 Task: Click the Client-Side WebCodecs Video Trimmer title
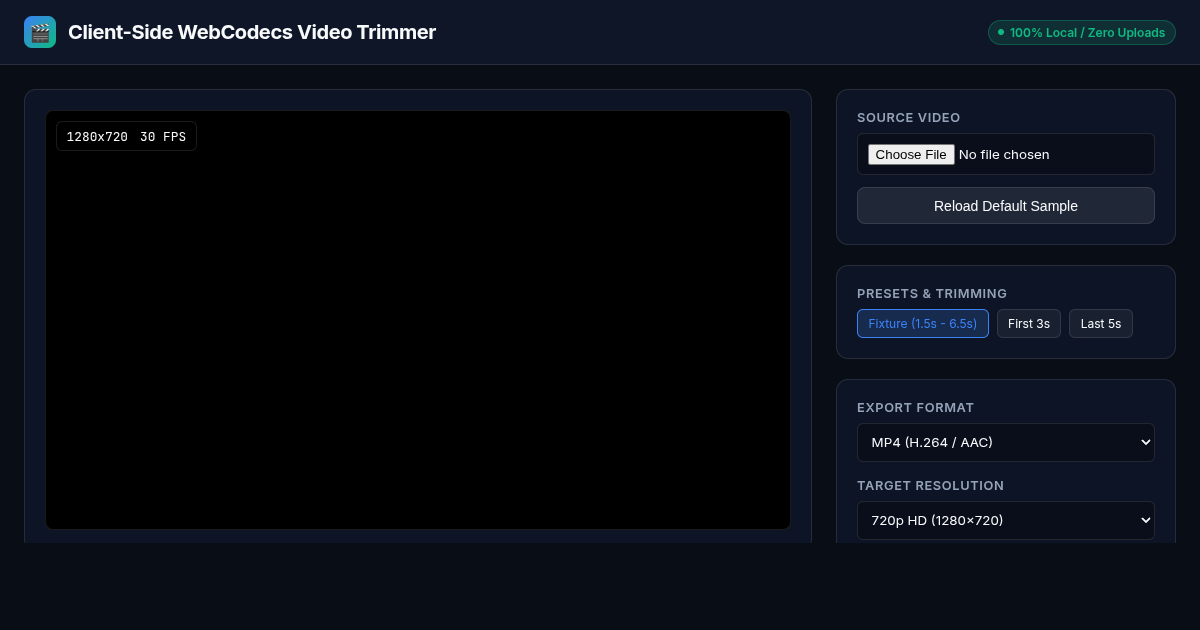click(x=252, y=32)
